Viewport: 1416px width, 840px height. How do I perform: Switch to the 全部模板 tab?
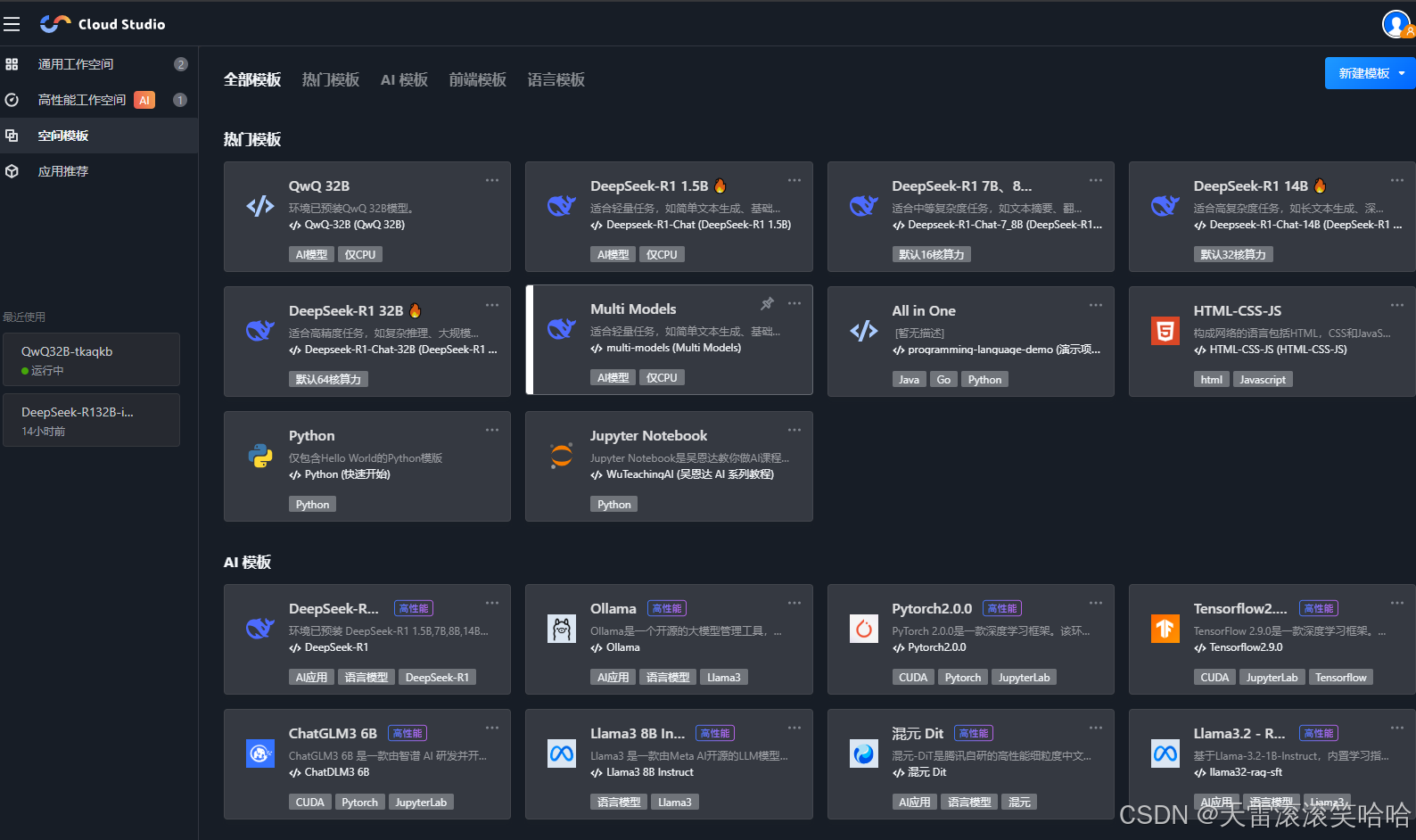252,80
